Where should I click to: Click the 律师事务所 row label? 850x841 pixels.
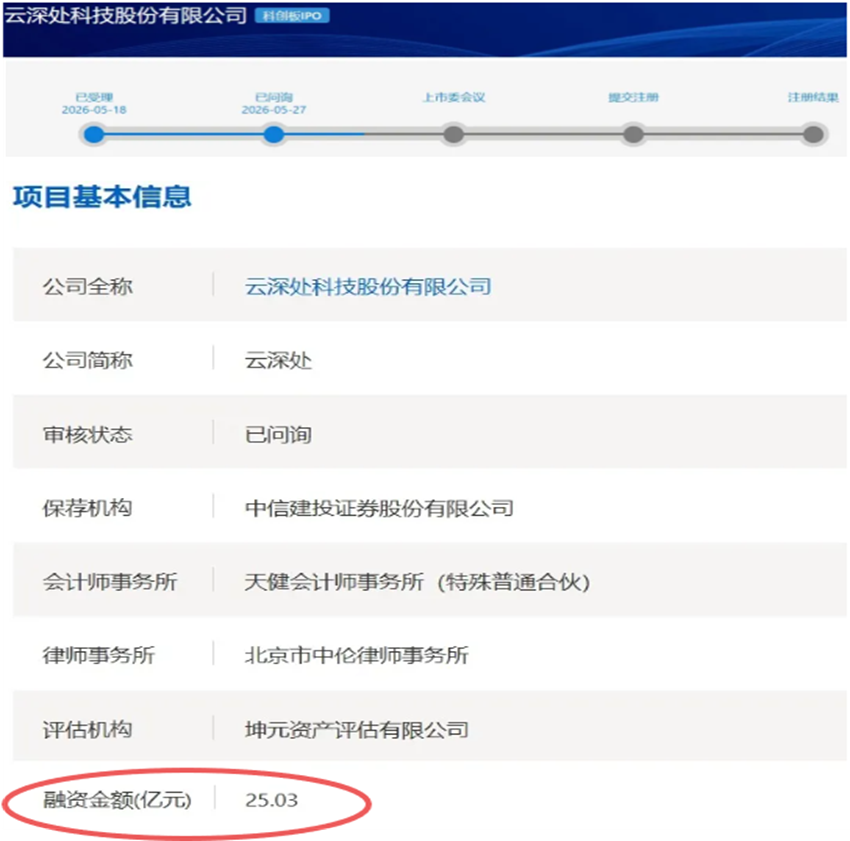tap(99, 655)
